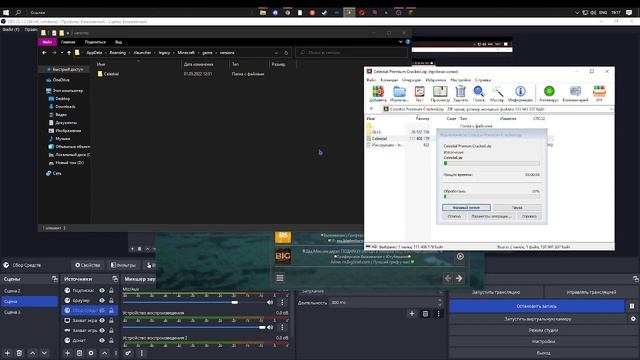Open recent locations dropdown in Explorer
Screen dimensions: 640x360
[62, 53]
